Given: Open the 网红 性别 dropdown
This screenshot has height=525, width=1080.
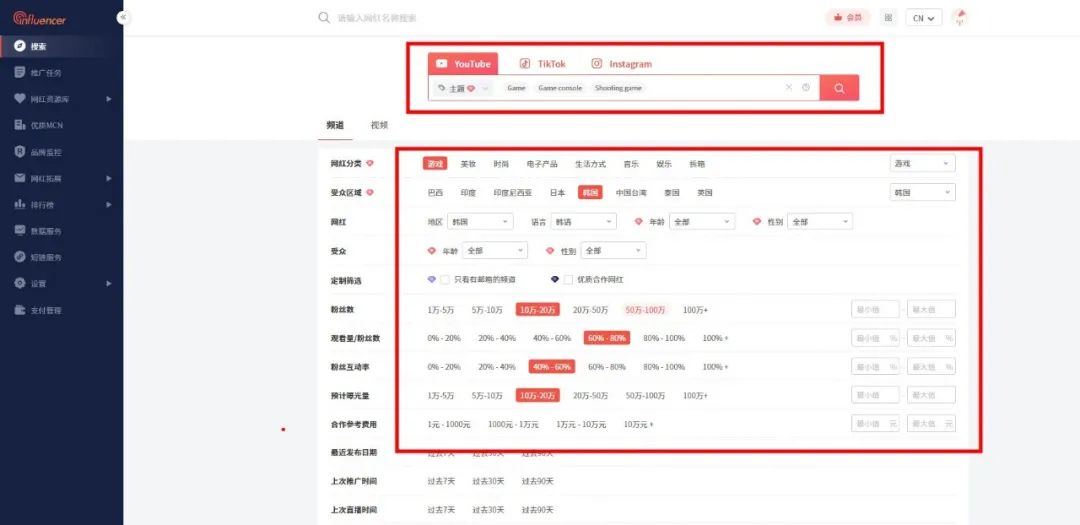Looking at the screenshot, I should click(820, 222).
